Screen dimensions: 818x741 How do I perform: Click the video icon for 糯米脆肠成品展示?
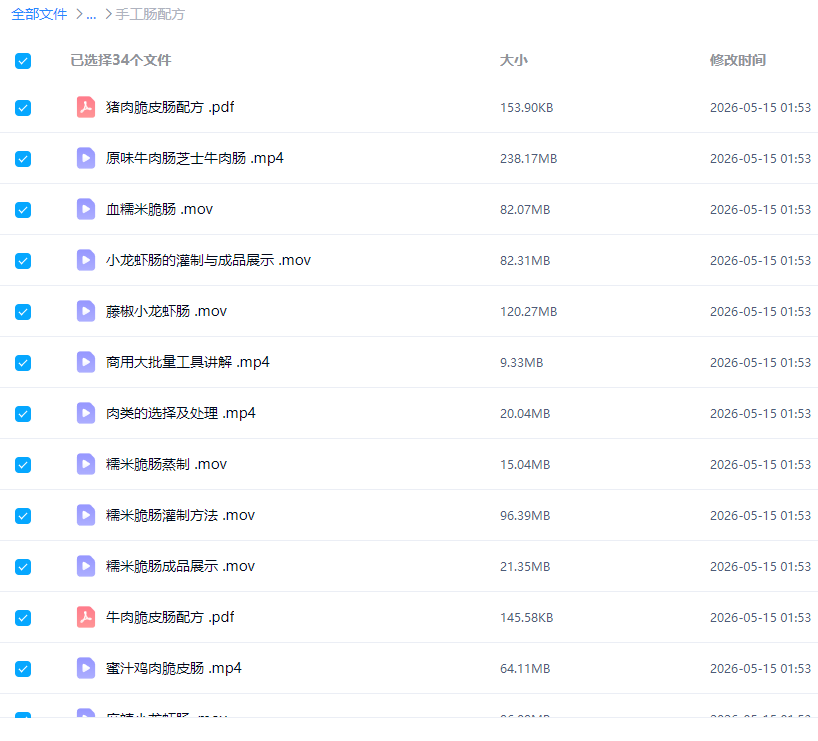click(x=86, y=566)
